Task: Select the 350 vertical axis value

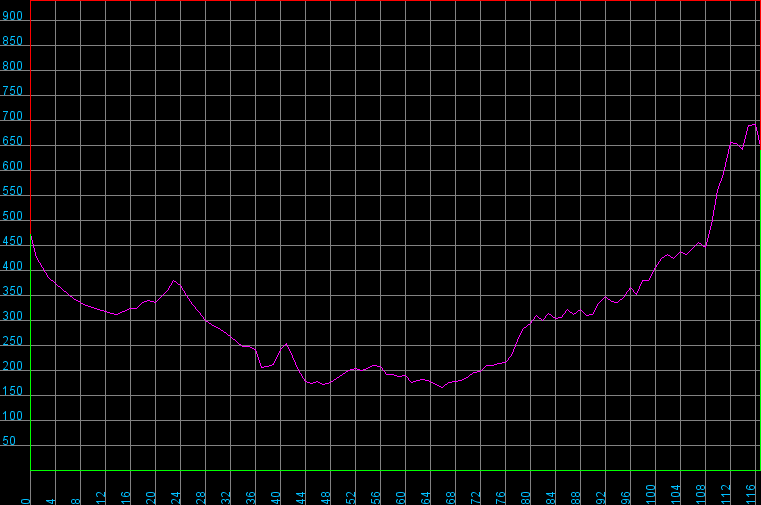Action: click(x=13, y=291)
